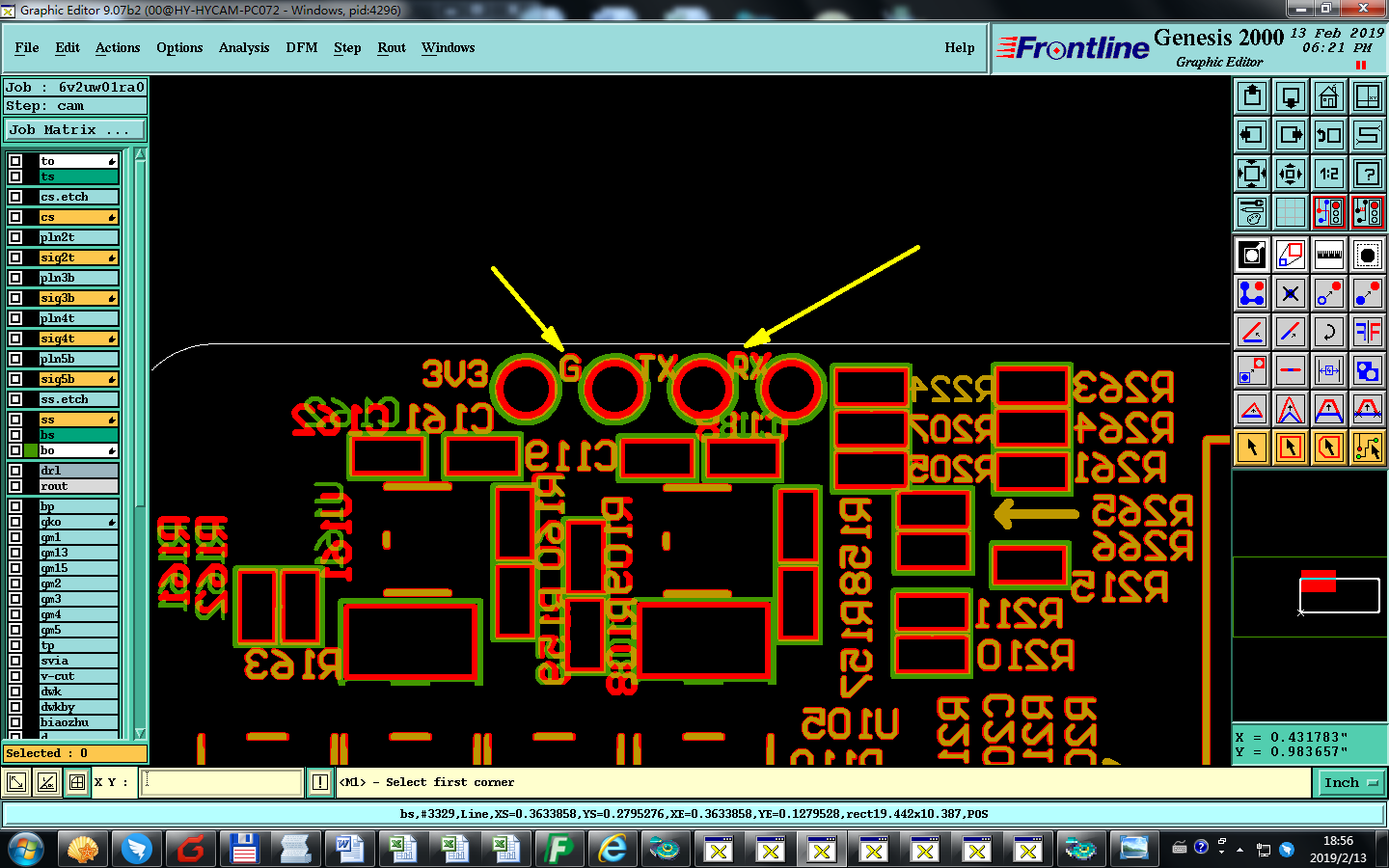The image size is (1389, 868).
Task: Click the X Y coordinate input field
Action: tap(222, 782)
